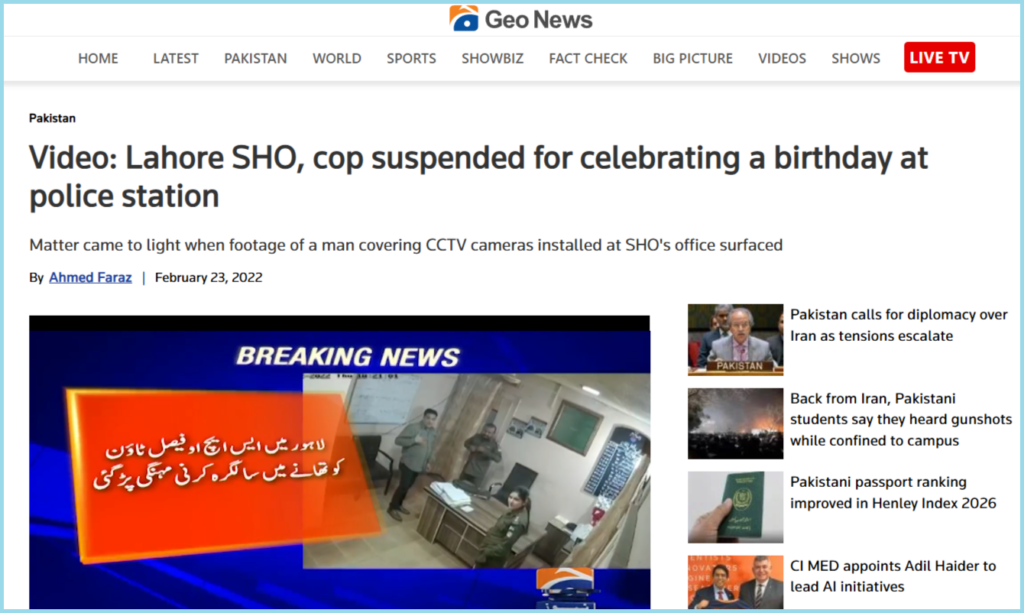Open 'Back from Iran, Pakistani students' article

[x=901, y=419]
